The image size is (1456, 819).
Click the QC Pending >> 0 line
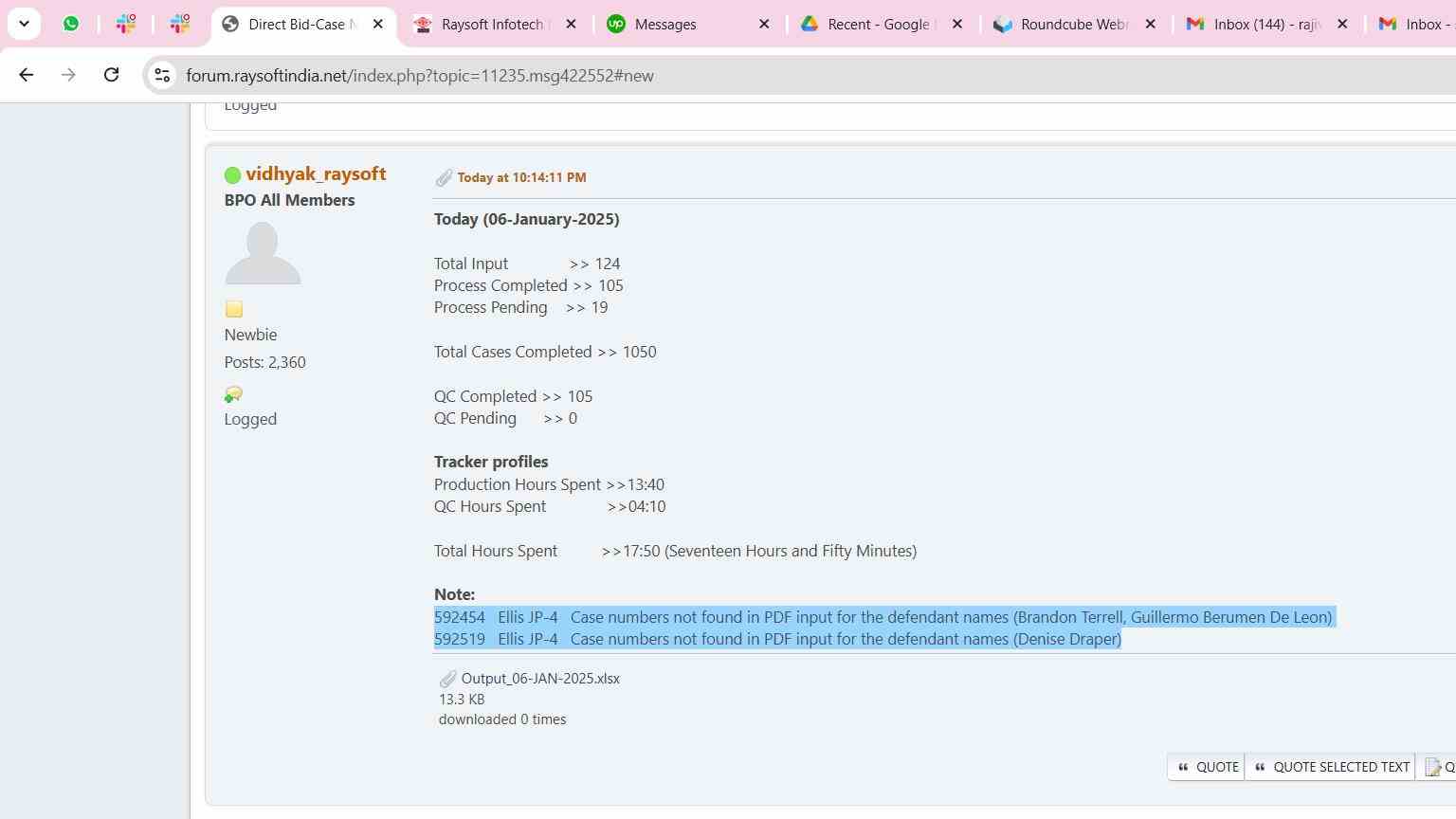point(505,418)
